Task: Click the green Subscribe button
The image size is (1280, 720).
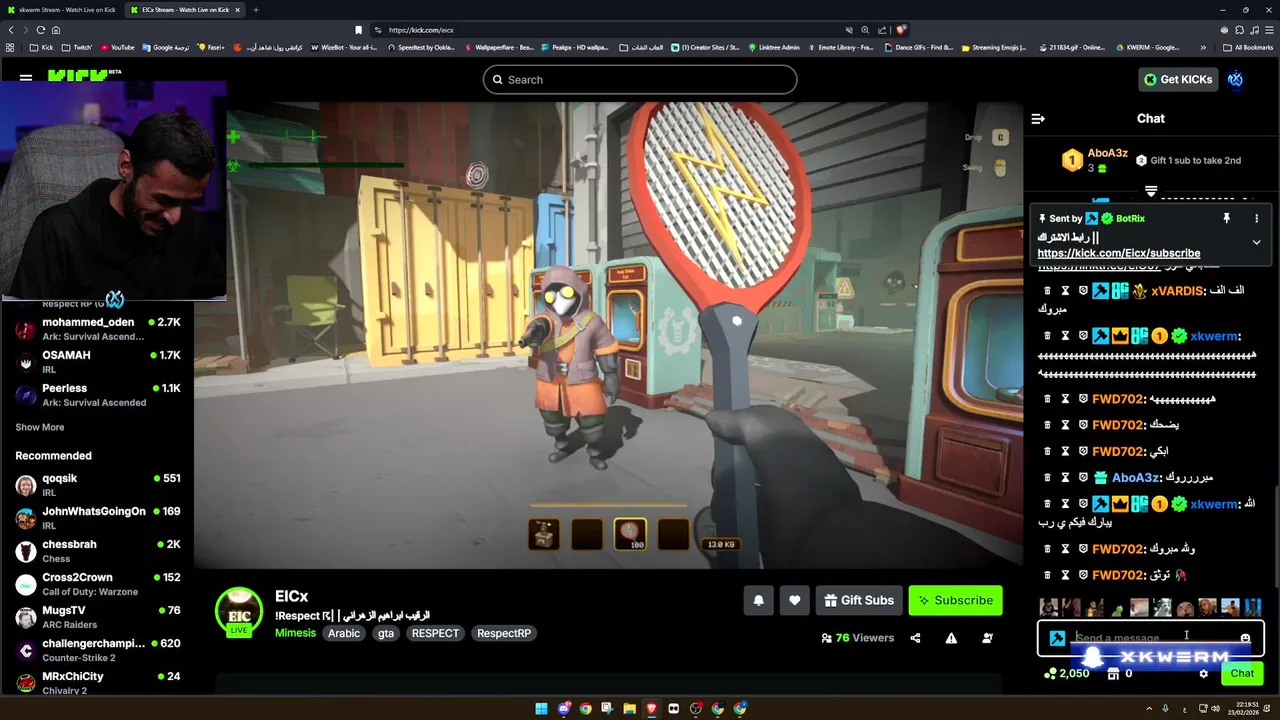Action: [x=955, y=600]
